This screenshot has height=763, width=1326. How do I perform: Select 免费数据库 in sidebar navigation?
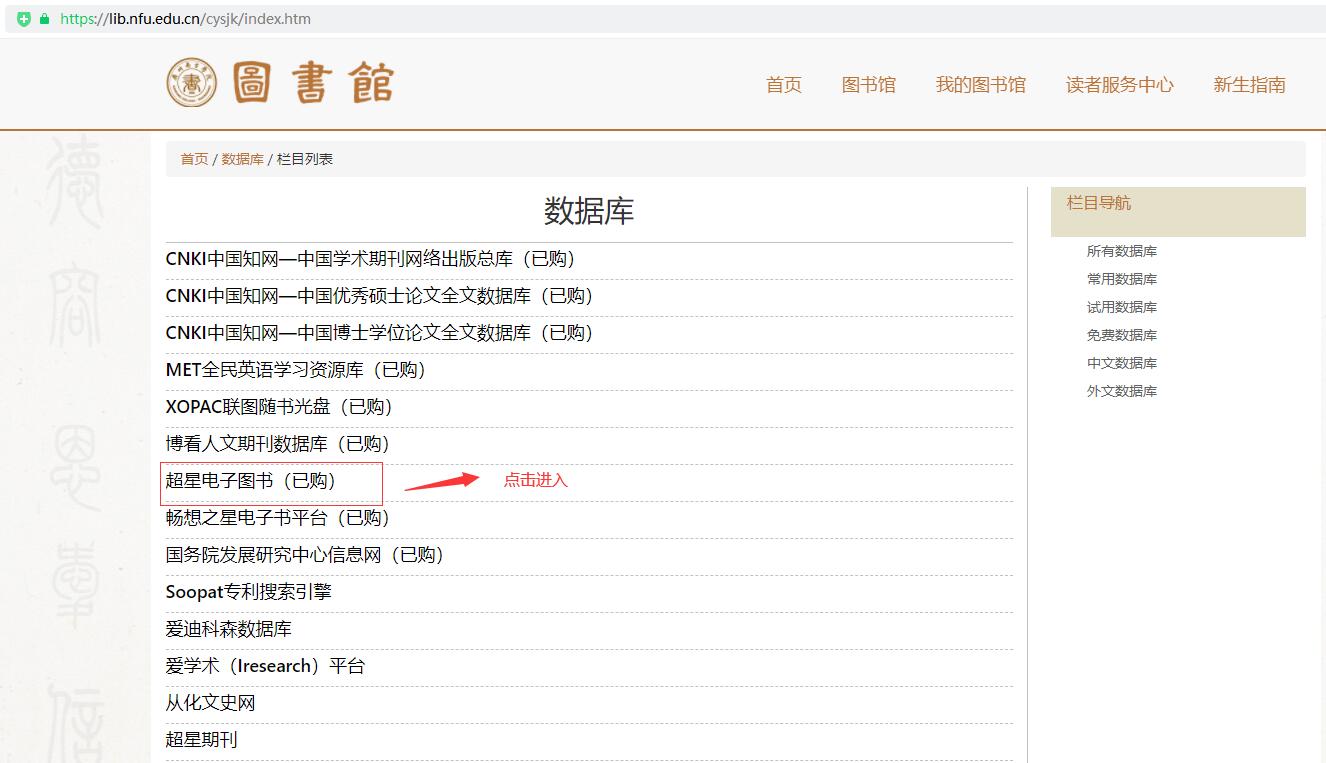1122,335
